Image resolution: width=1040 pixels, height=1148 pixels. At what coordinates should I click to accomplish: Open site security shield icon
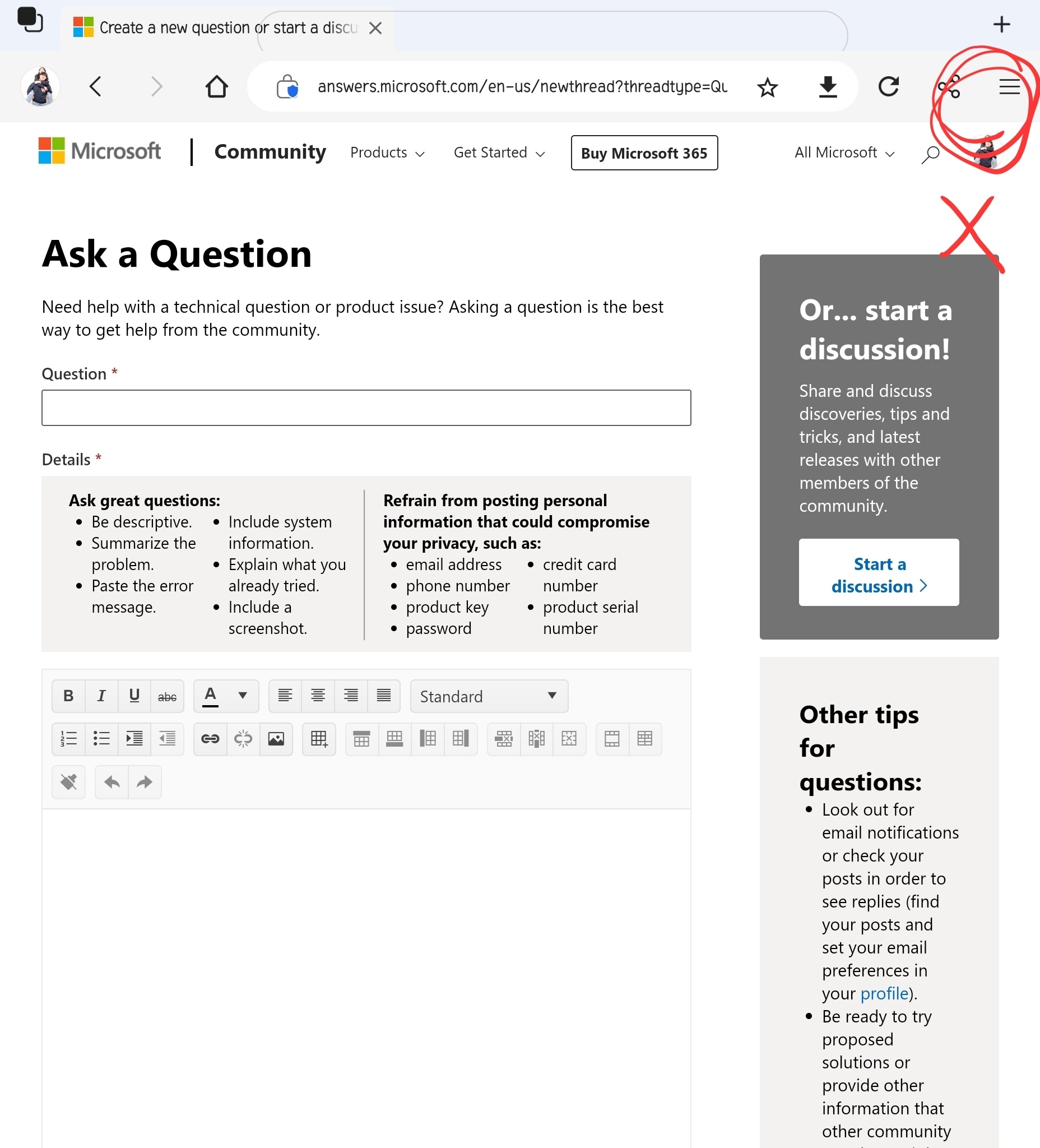tap(287, 87)
